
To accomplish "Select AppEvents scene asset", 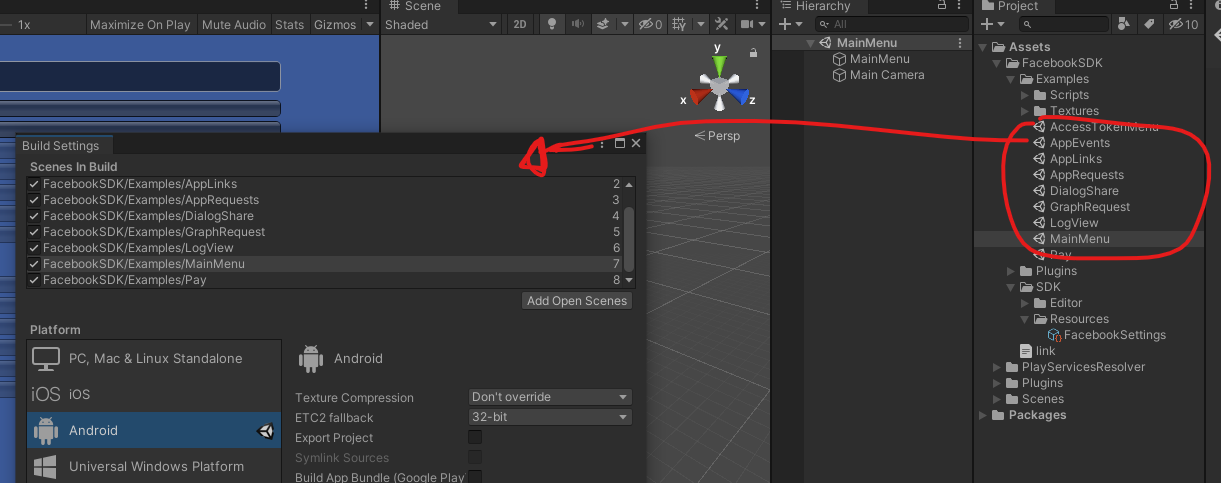I will [1071, 143].
